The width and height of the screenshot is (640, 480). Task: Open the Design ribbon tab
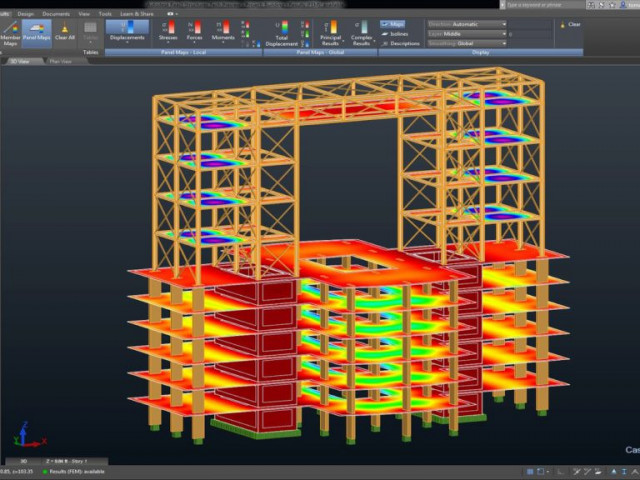26,14
